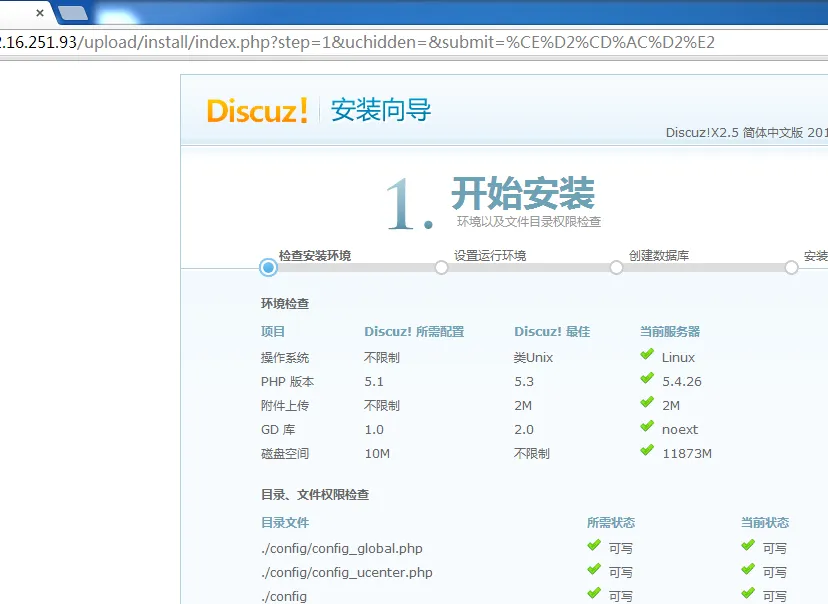Click the green check next to Linux
The height and width of the screenshot is (604, 828).
[647, 354]
